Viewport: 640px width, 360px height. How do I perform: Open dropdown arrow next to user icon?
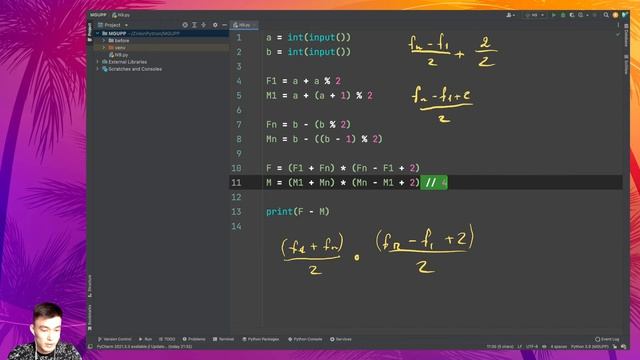pos(513,15)
